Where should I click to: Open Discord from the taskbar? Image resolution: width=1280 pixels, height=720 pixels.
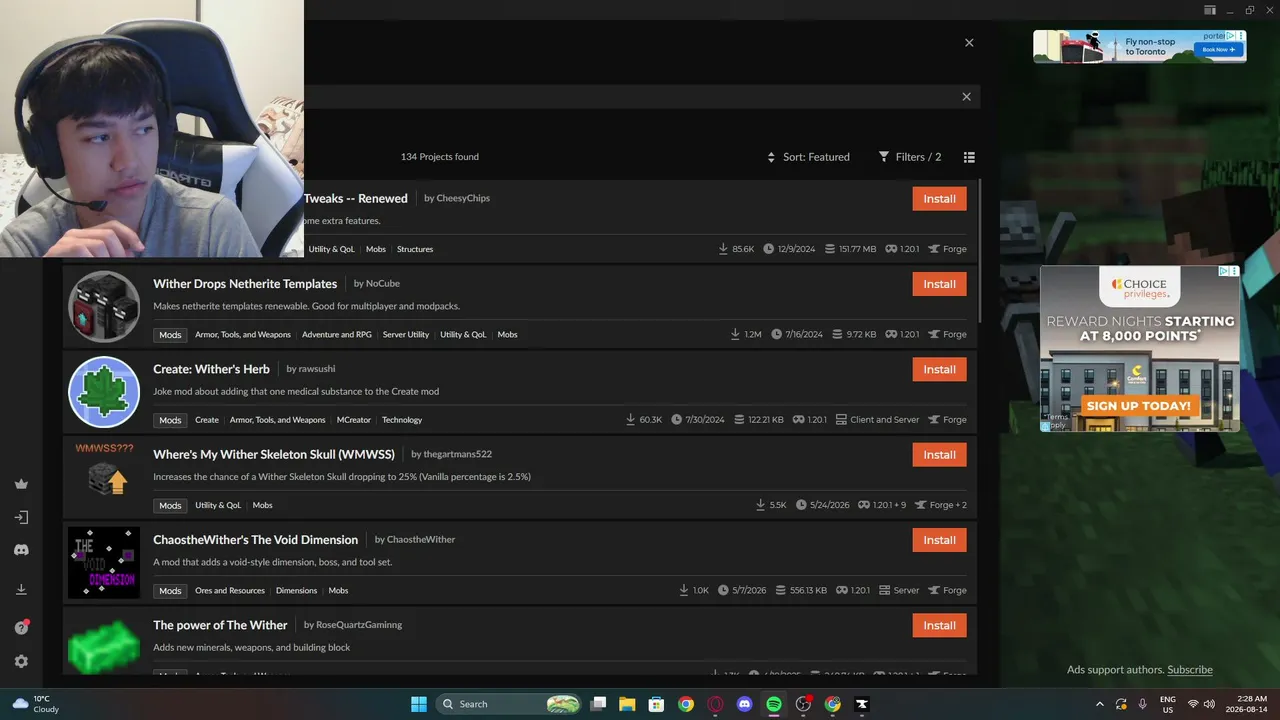point(744,704)
